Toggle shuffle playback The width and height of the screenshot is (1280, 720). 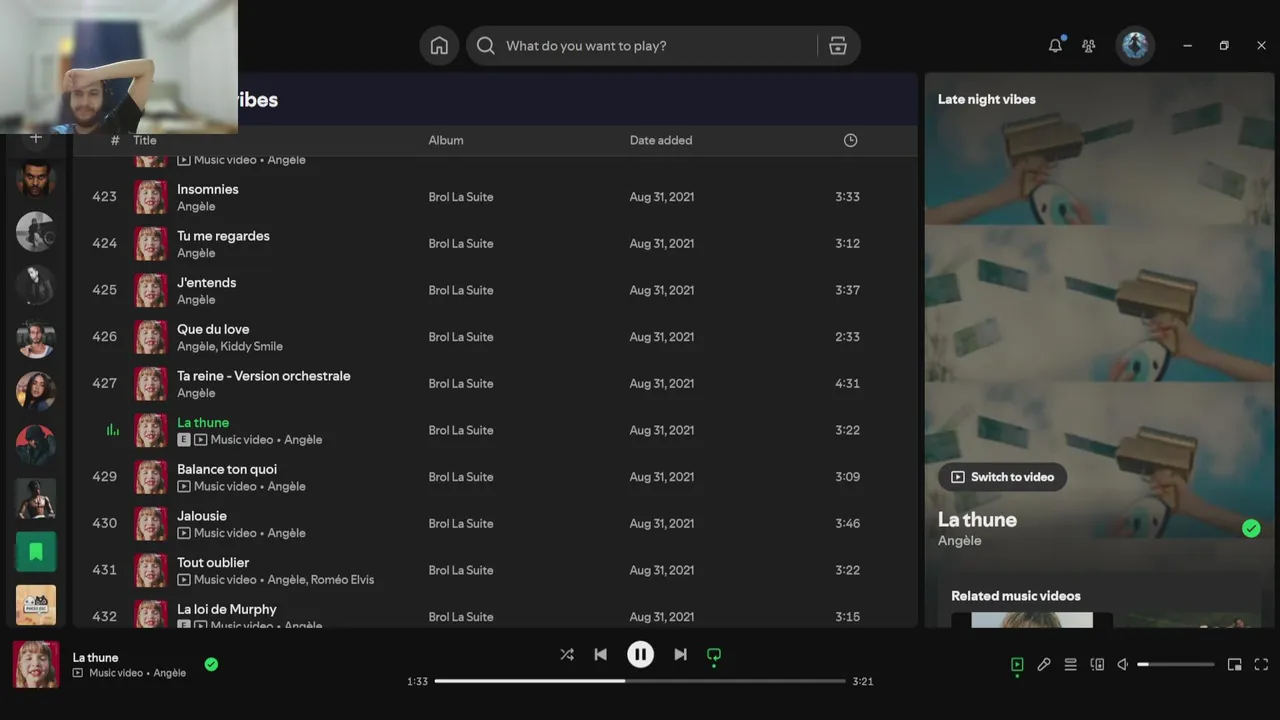(567, 654)
